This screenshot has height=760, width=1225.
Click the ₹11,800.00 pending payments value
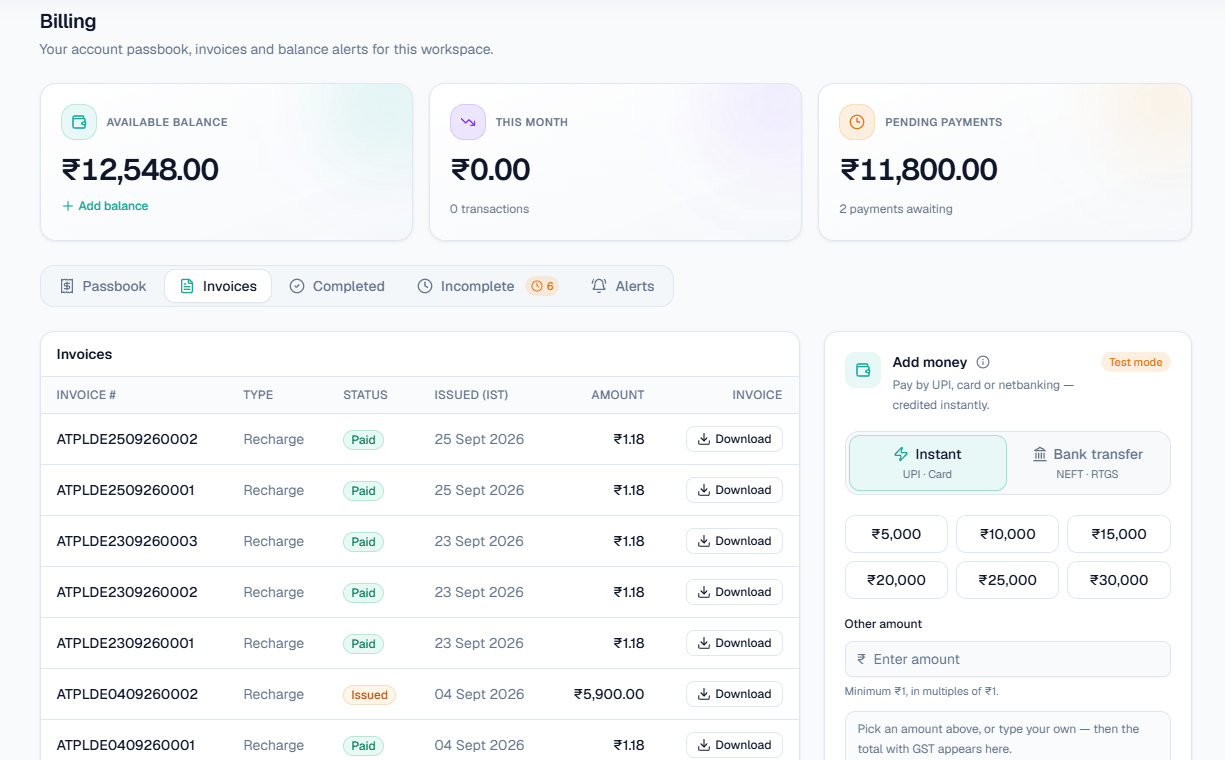[x=919, y=170]
